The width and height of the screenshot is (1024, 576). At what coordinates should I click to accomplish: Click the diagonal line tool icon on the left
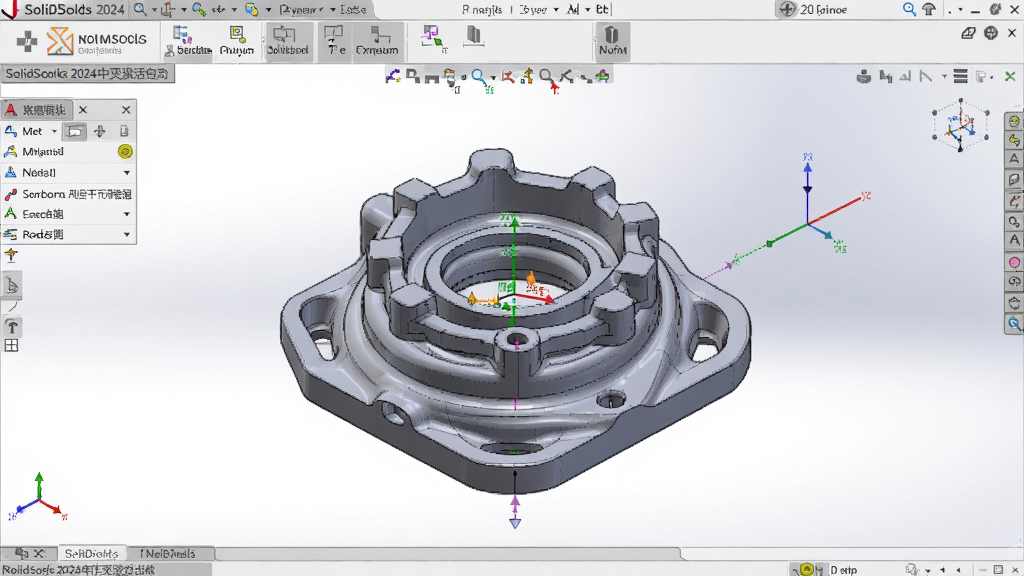(12, 307)
